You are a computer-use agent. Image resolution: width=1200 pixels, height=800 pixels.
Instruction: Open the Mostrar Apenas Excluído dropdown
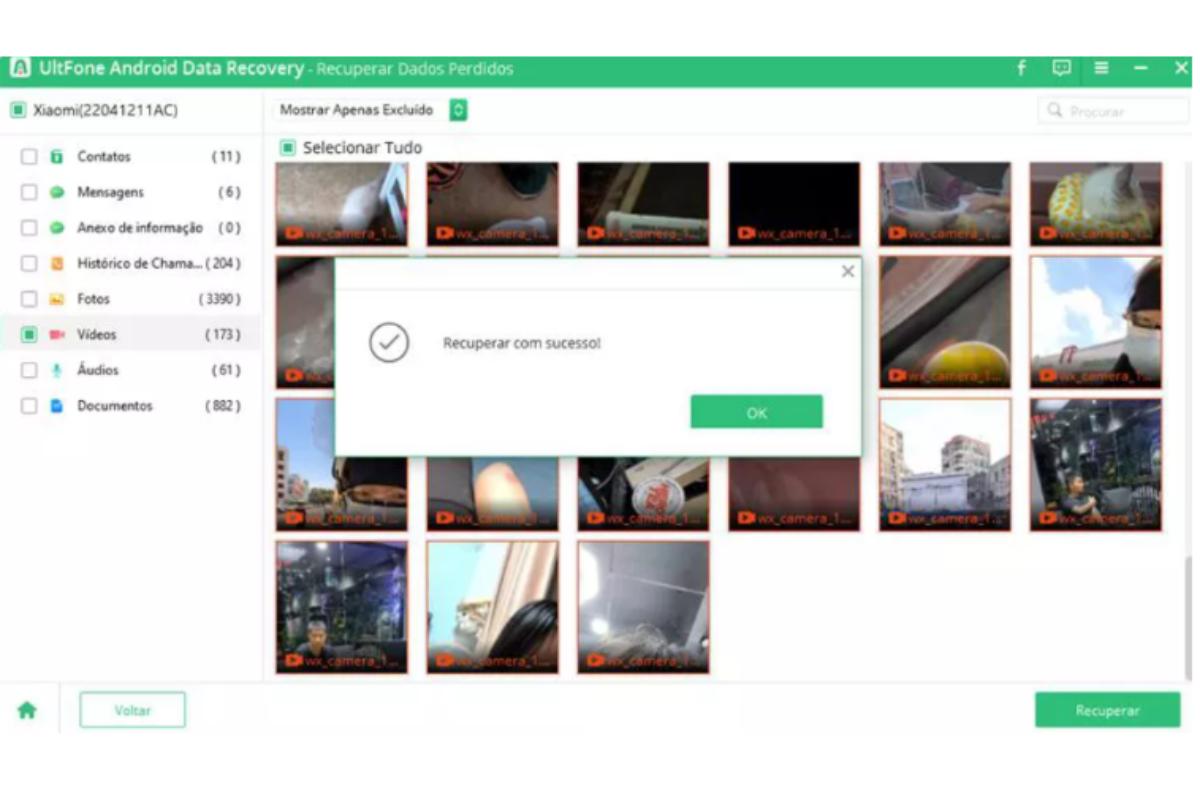click(x=458, y=110)
